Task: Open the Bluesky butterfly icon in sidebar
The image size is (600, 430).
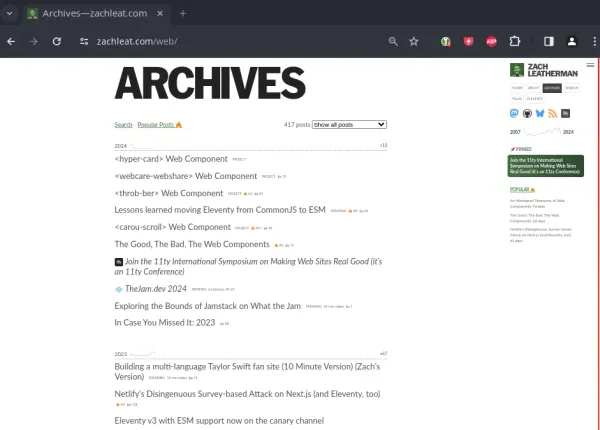Action: [540, 113]
